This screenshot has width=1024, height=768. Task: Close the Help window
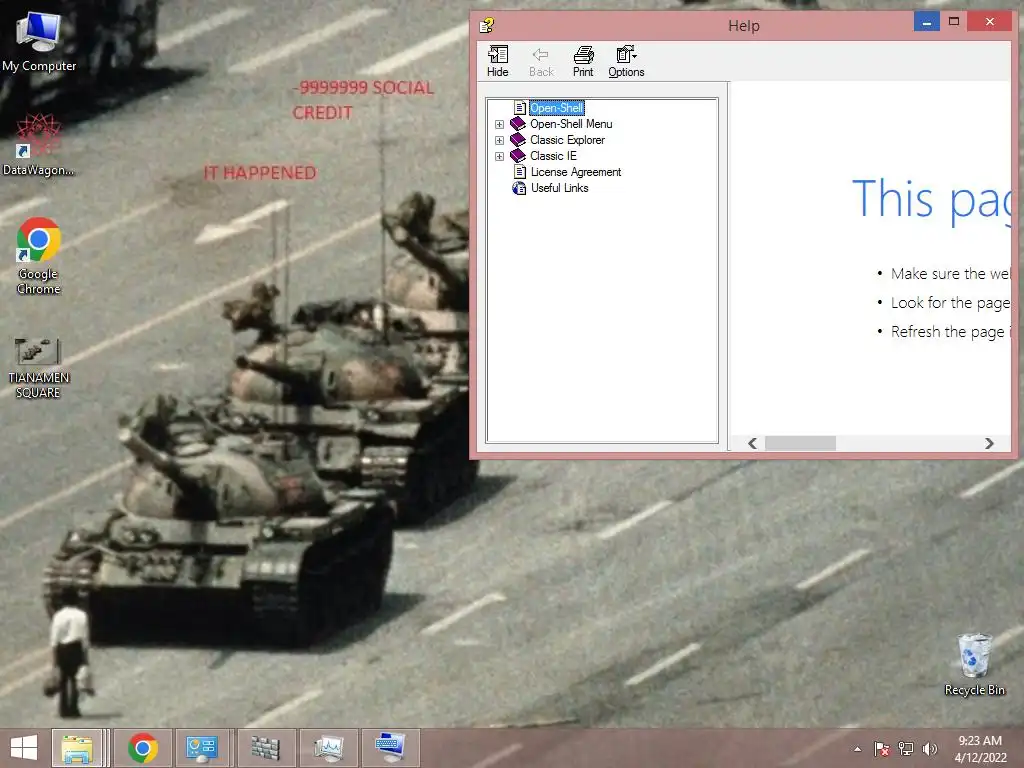(989, 22)
